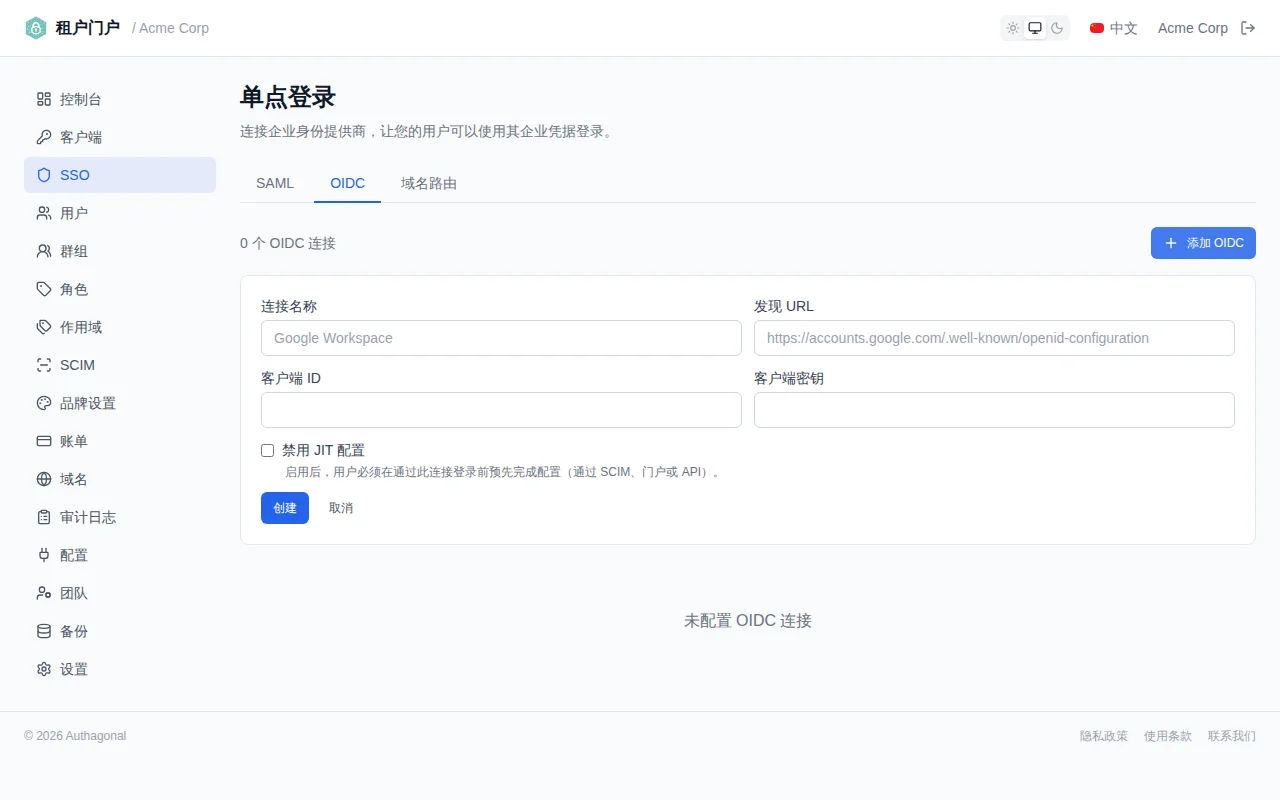Enable the 禁用 JIT 配置 checkbox
1280x800 pixels.
(x=267, y=450)
